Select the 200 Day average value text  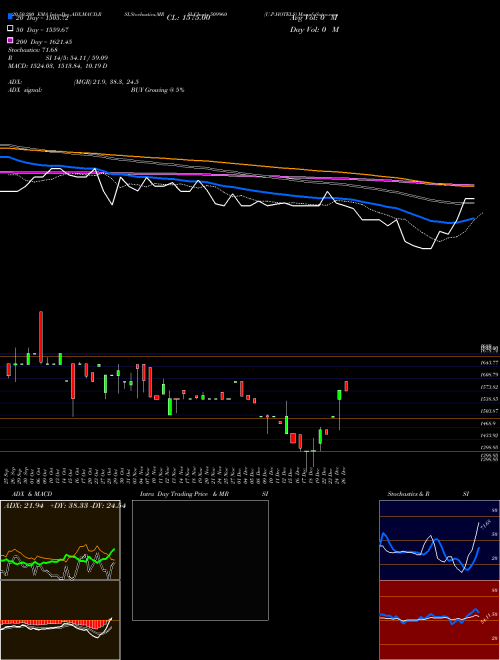44,42
